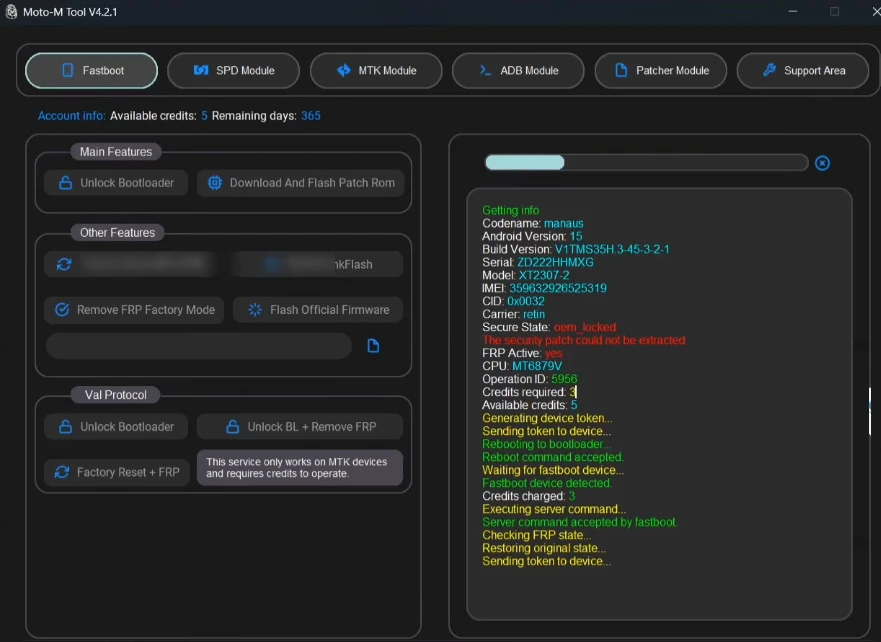Choose Flash Official Firmware

318,310
